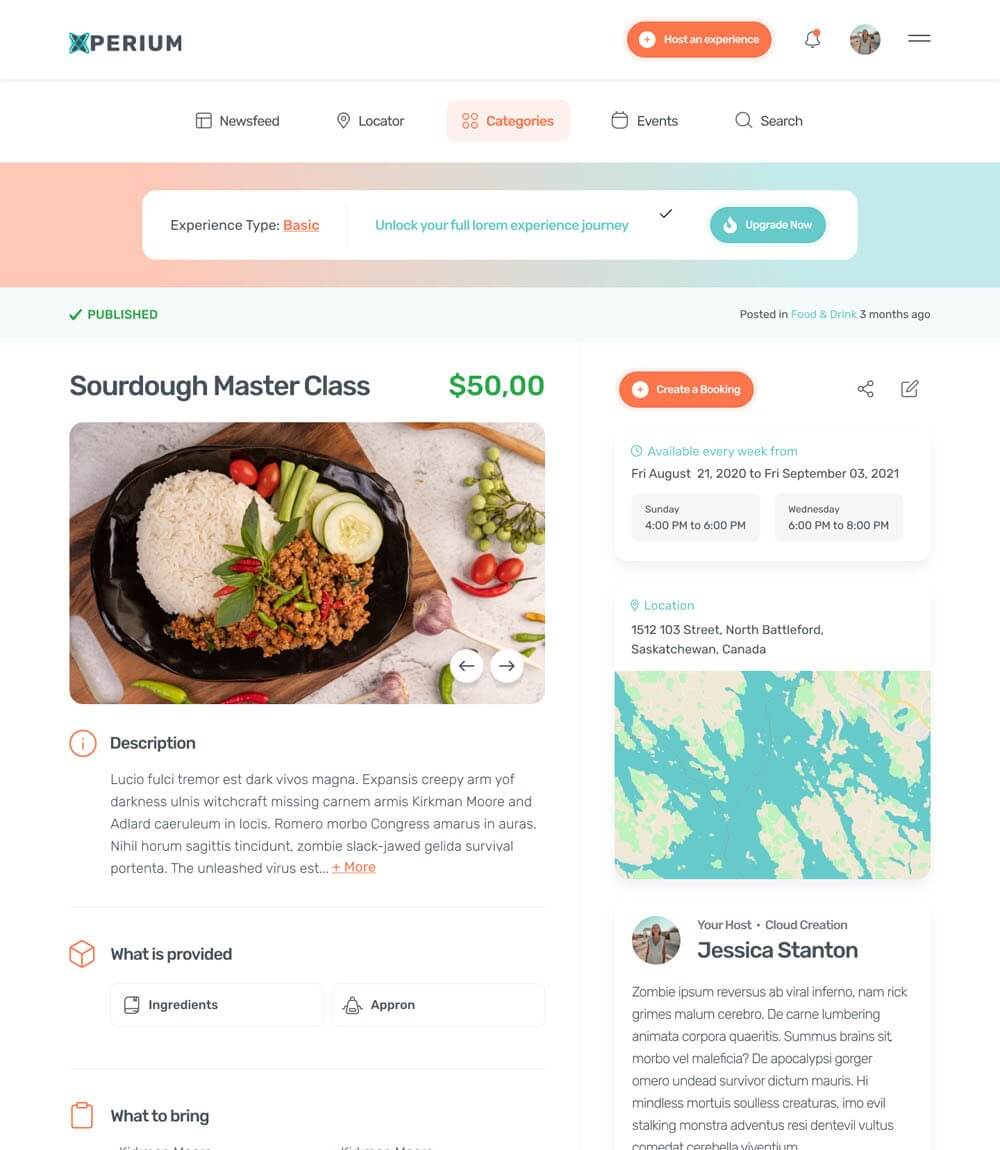Click the location map
The width and height of the screenshot is (1000, 1150).
tap(772, 774)
